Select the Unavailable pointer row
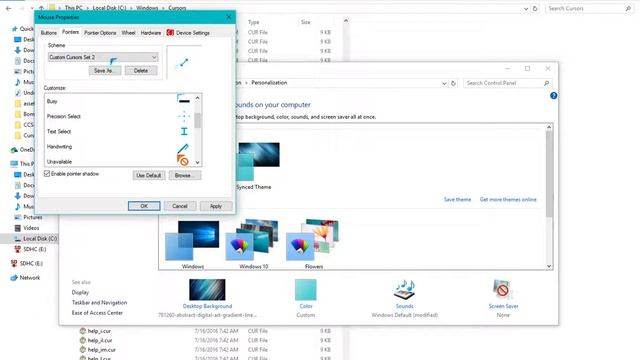The width and height of the screenshot is (640, 360). pyautogui.click(x=119, y=161)
